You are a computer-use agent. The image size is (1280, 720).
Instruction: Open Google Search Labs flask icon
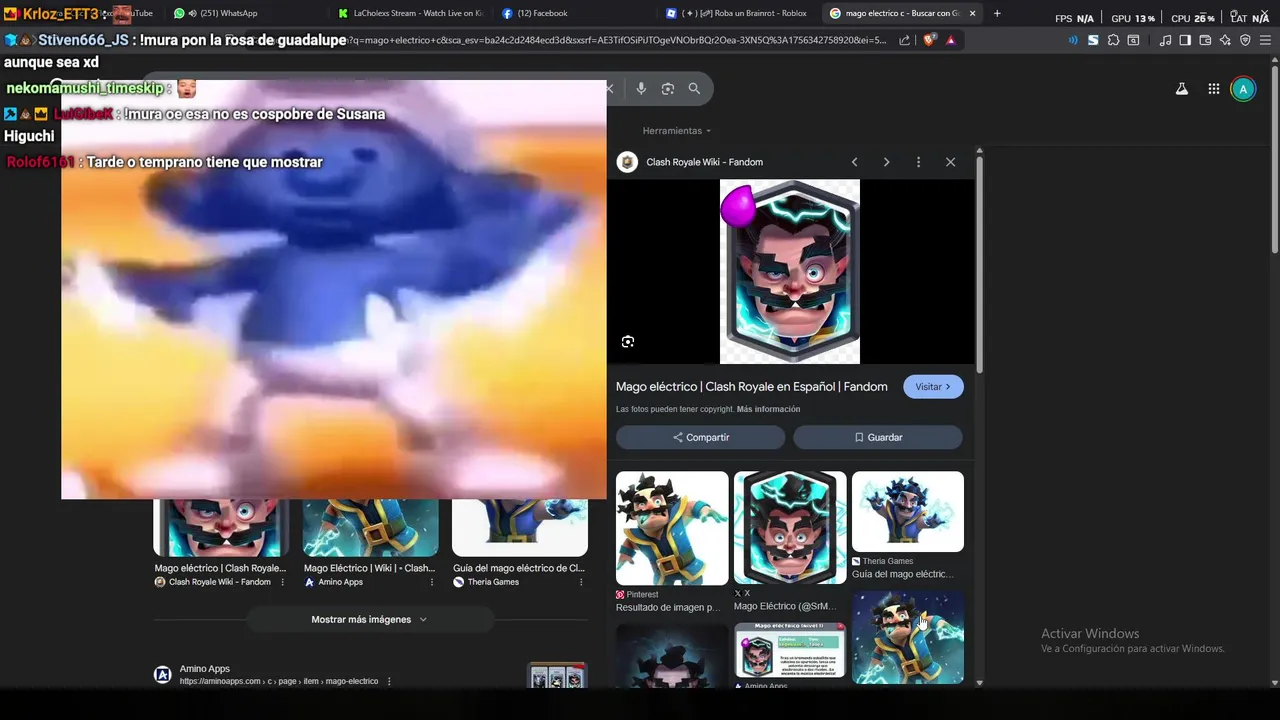point(1182,89)
